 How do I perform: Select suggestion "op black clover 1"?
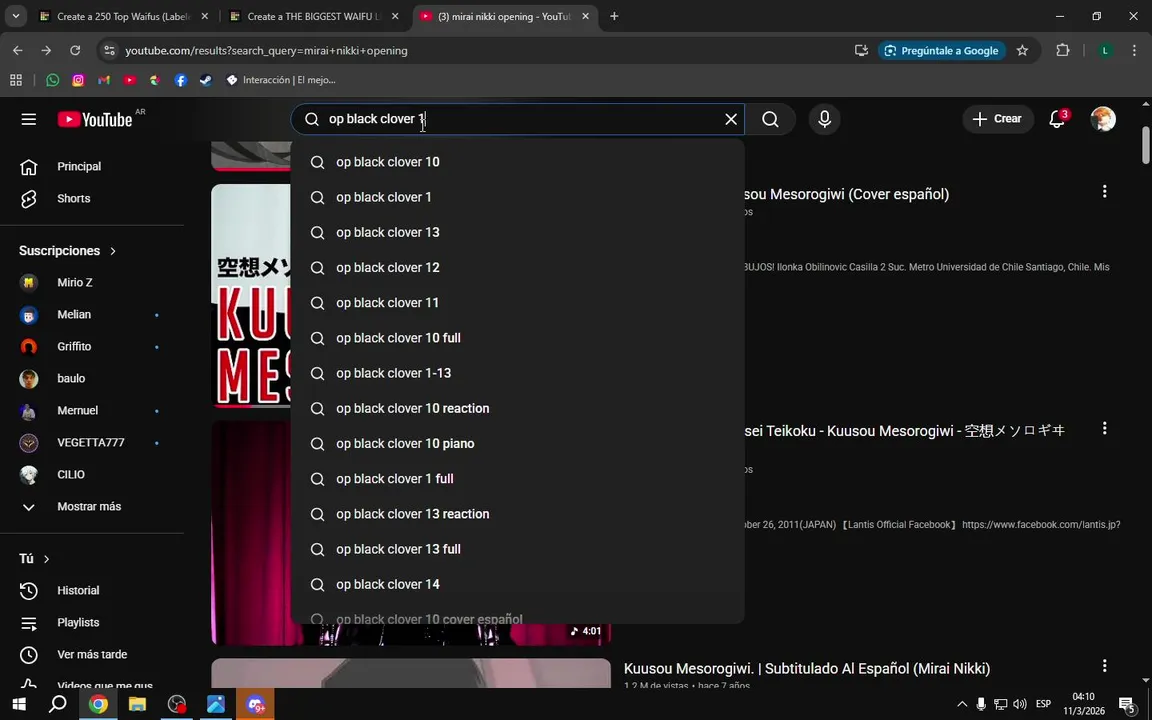coord(517,197)
